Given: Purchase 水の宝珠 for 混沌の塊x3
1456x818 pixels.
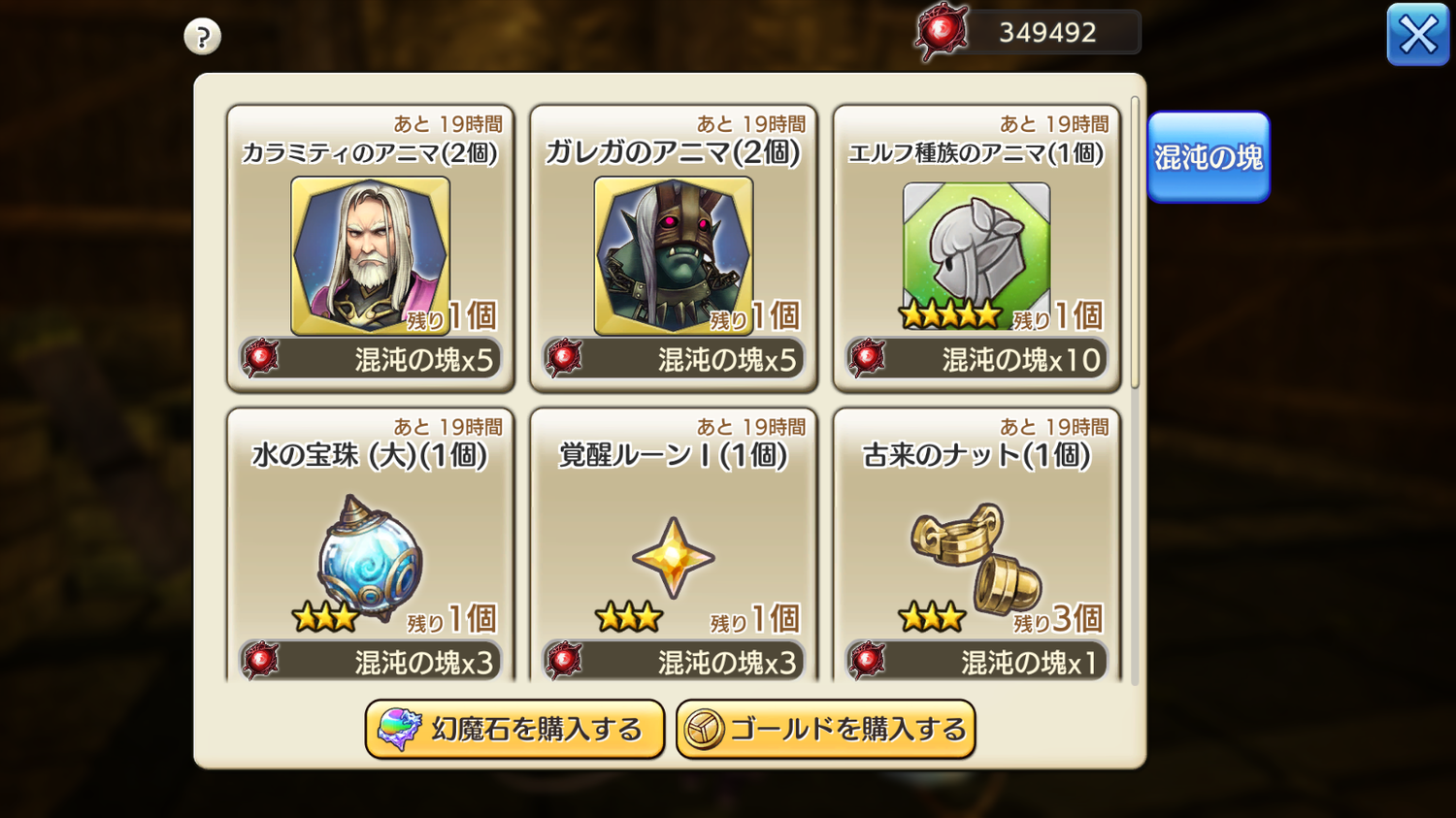Looking at the screenshot, I should (x=371, y=662).
